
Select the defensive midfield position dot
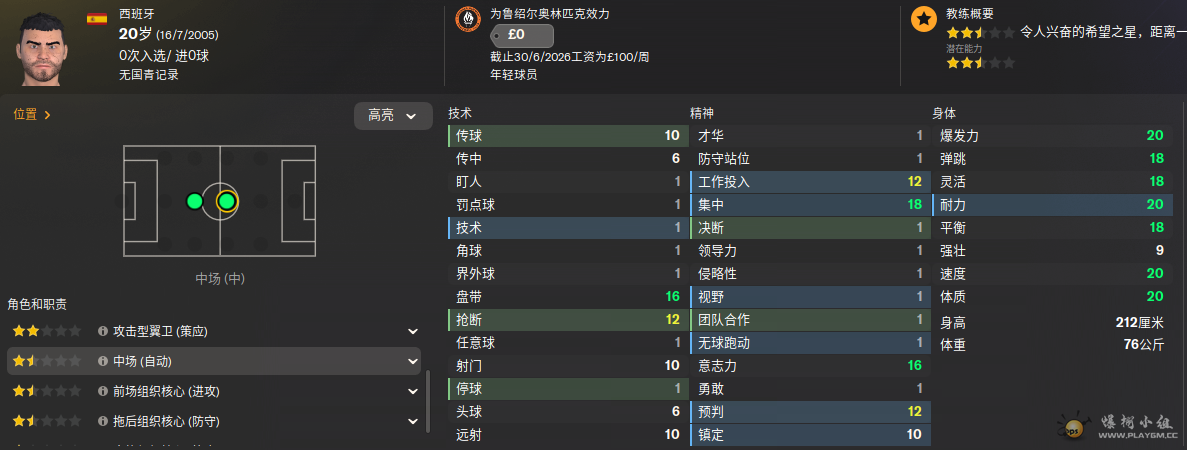coord(195,201)
